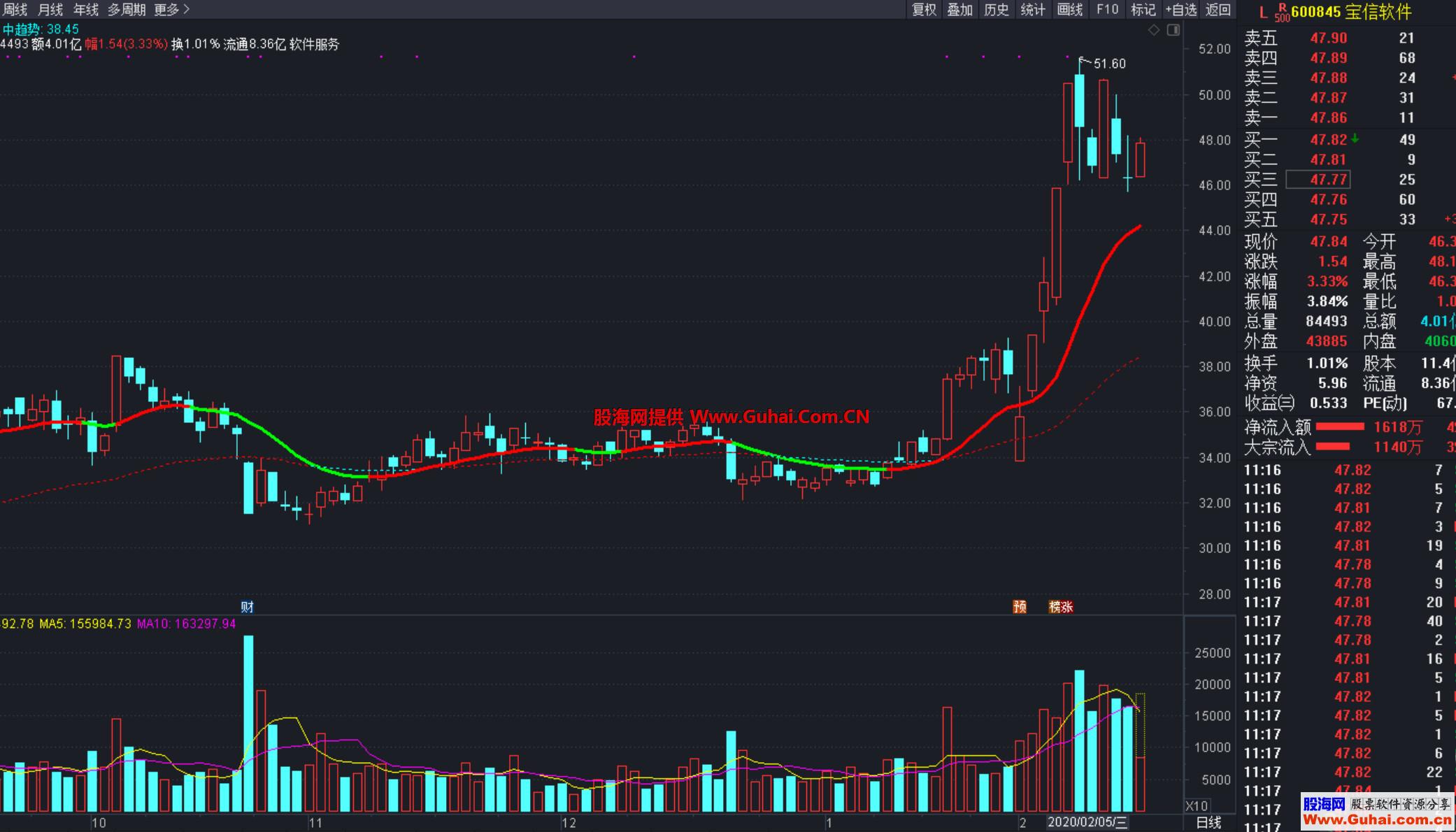Click the 外盘 value 43885

tap(1326, 341)
